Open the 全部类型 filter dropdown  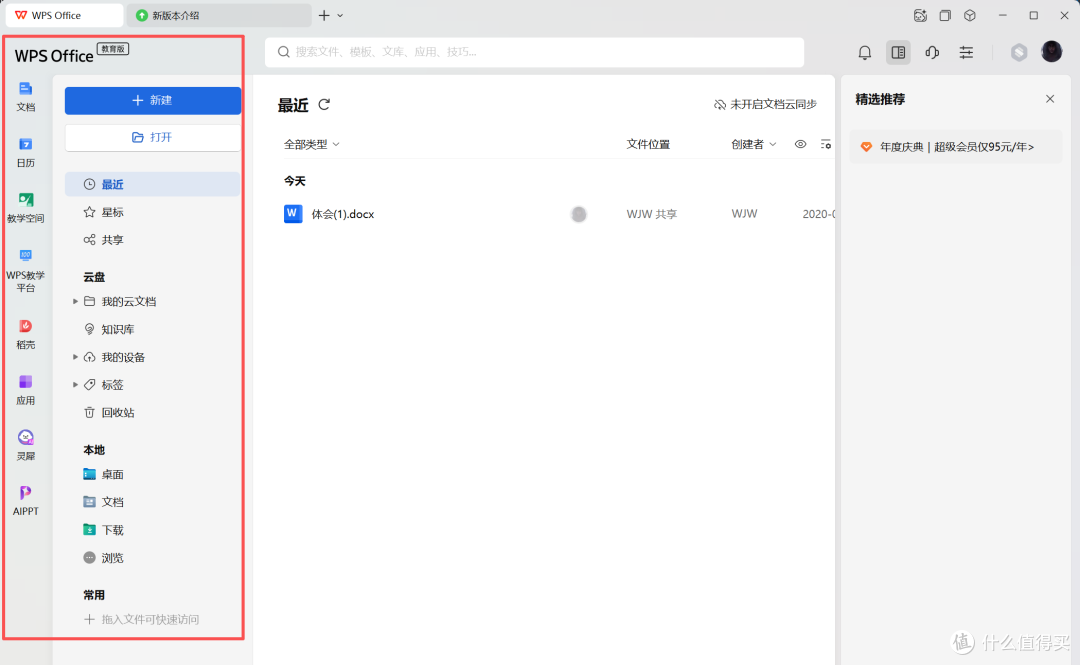pos(311,144)
